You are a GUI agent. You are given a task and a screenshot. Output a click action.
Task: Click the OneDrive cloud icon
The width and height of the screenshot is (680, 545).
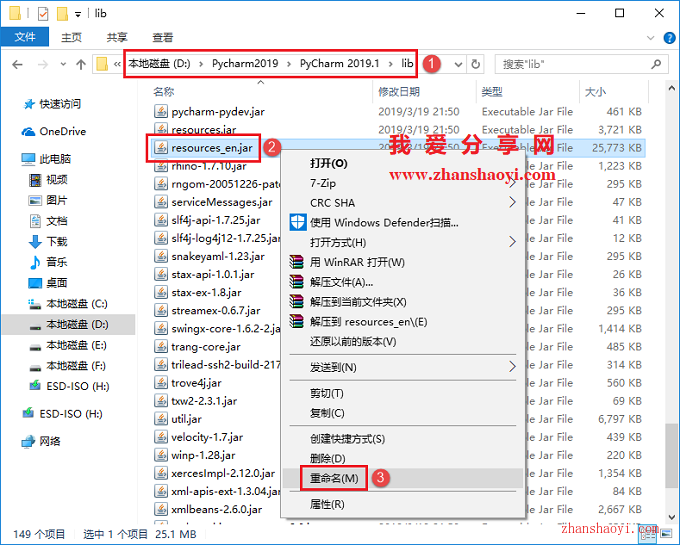pyautogui.click(x=28, y=131)
